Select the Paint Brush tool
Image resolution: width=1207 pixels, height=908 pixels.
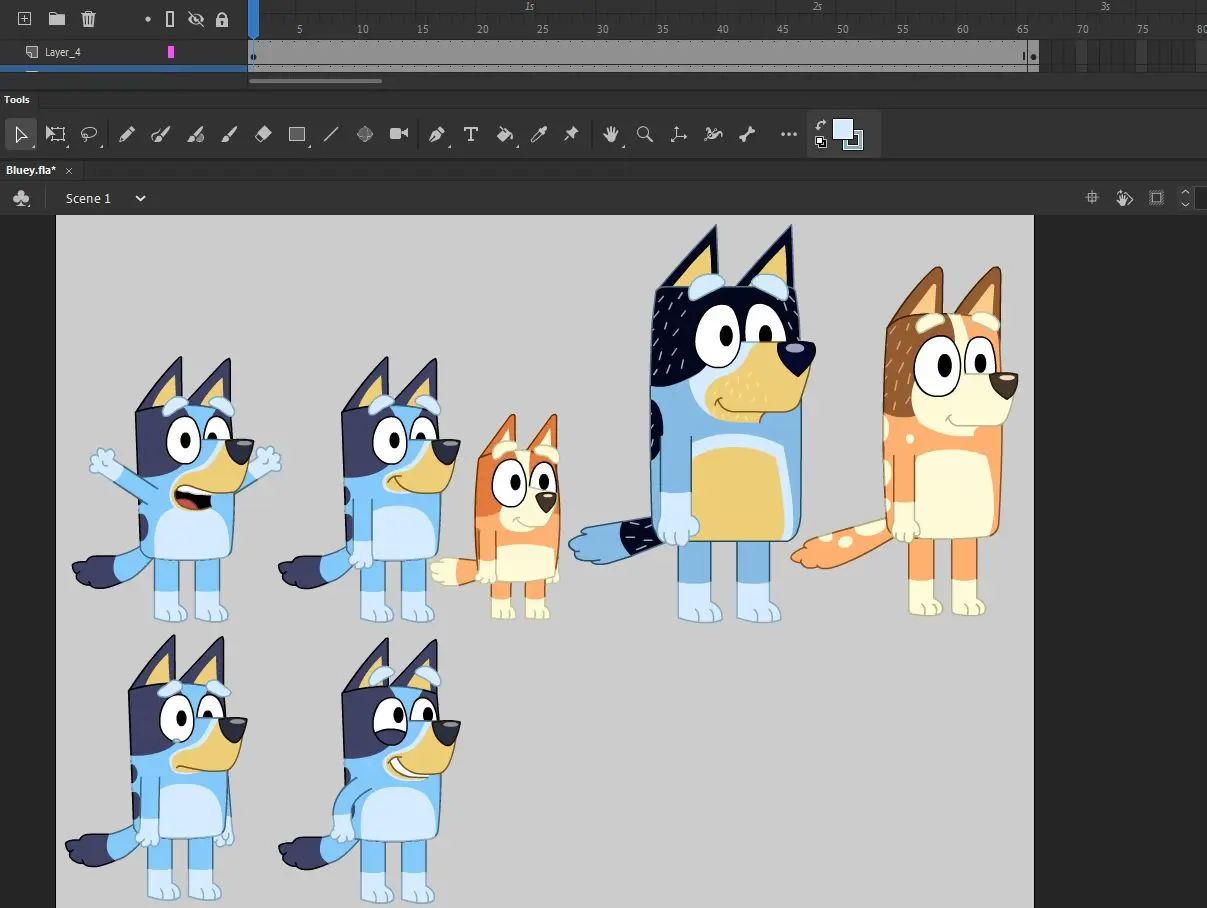[195, 134]
